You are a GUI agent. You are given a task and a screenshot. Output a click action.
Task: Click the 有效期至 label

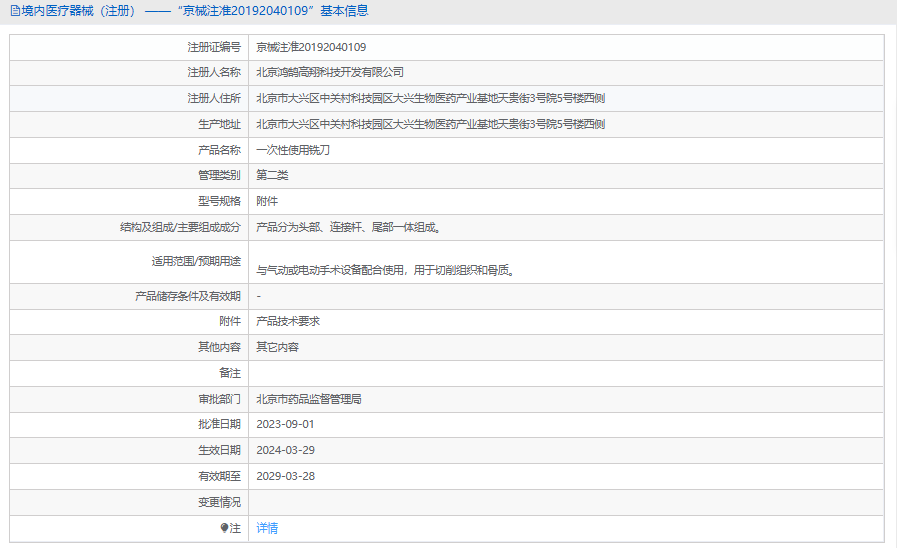220,476
